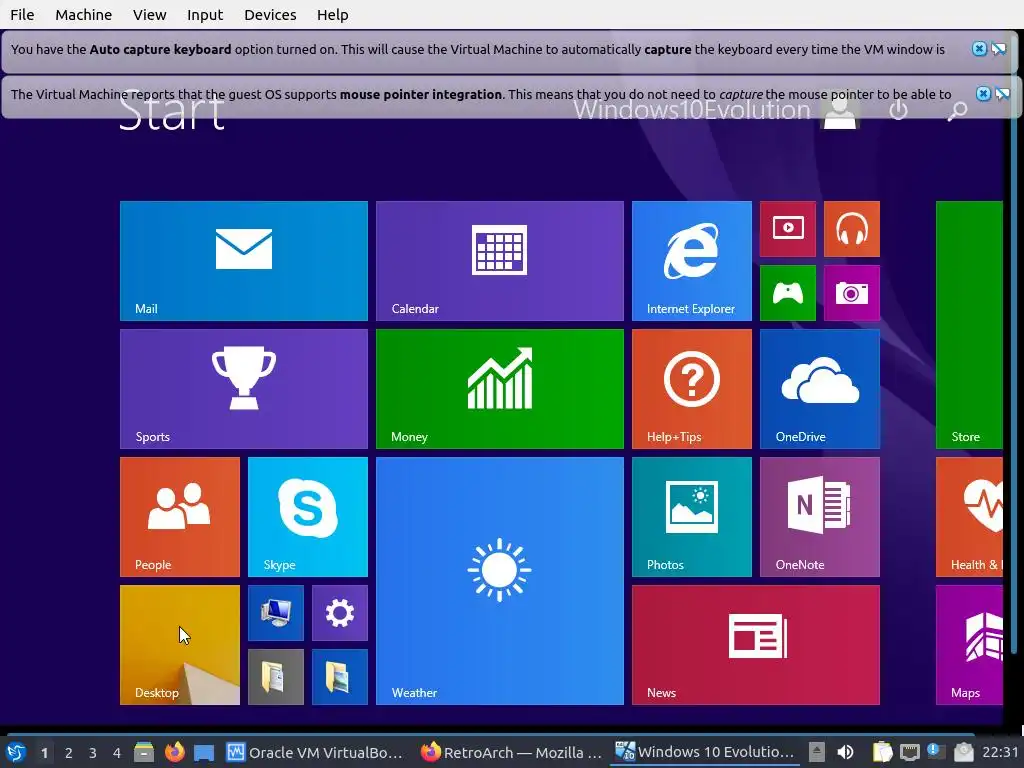Open the View menu

[x=150, y=14]
